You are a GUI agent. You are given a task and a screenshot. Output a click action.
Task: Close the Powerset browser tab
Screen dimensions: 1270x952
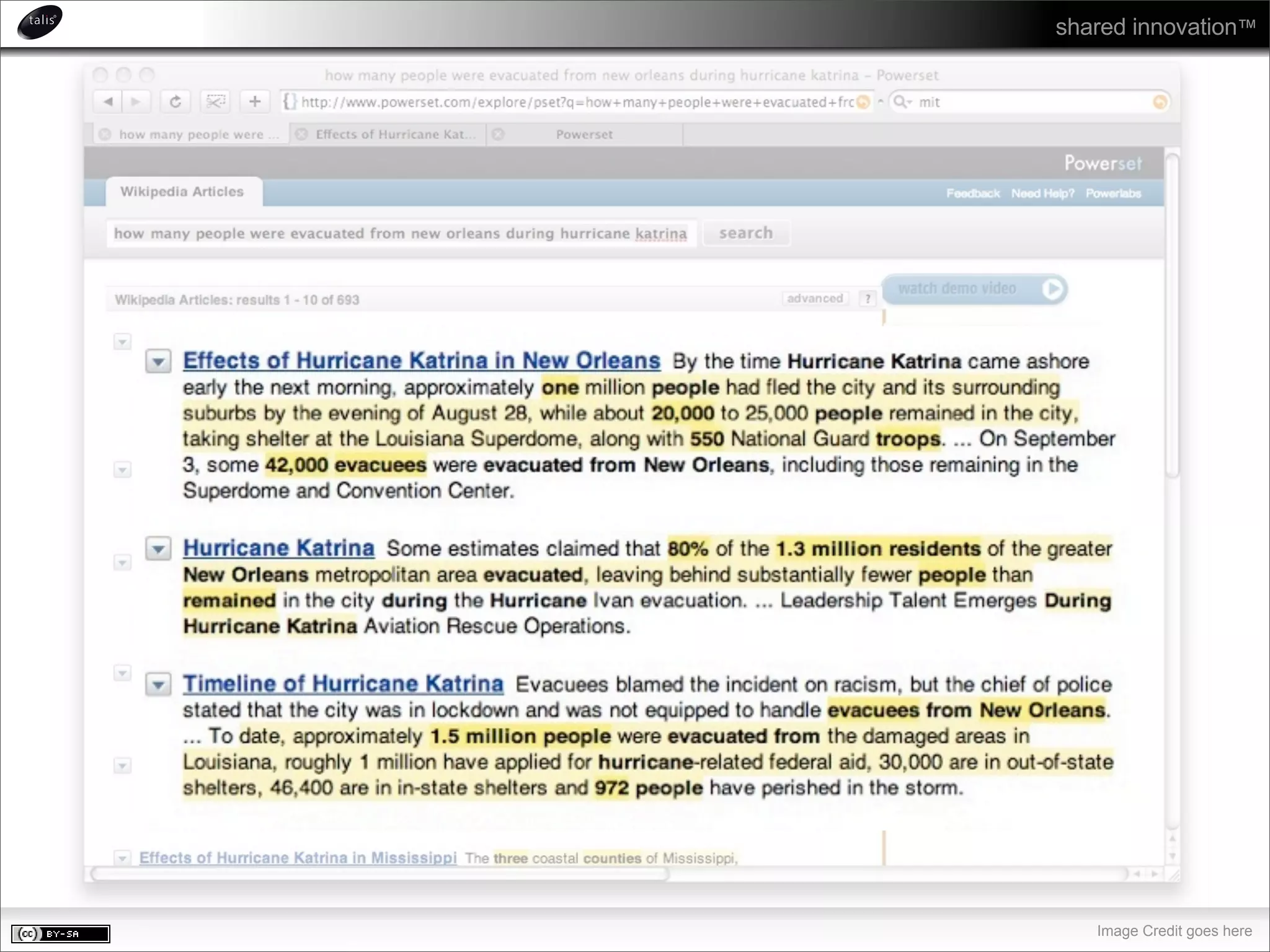point(498,134)
